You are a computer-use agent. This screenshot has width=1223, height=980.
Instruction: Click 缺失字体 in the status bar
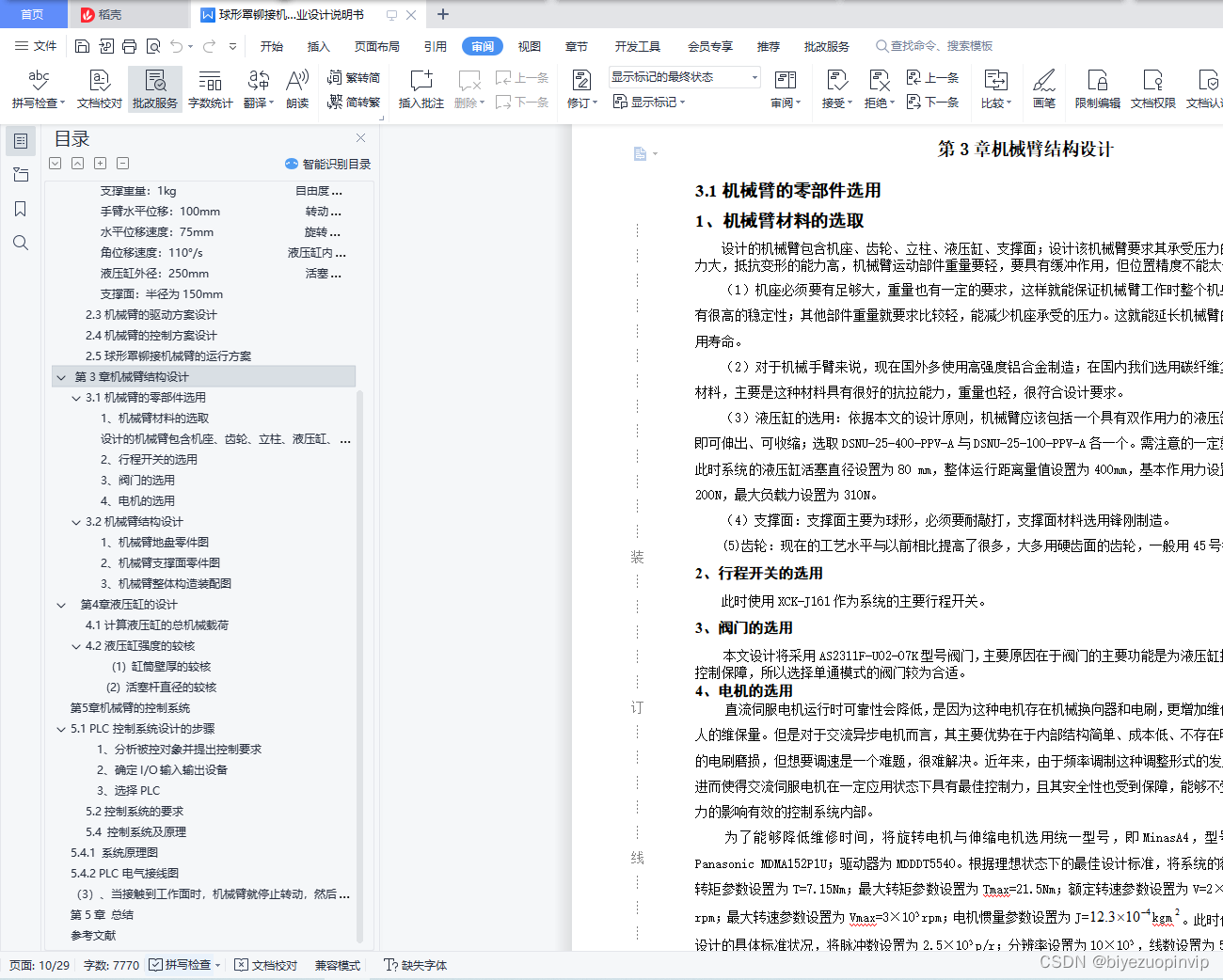pos(416,965)
